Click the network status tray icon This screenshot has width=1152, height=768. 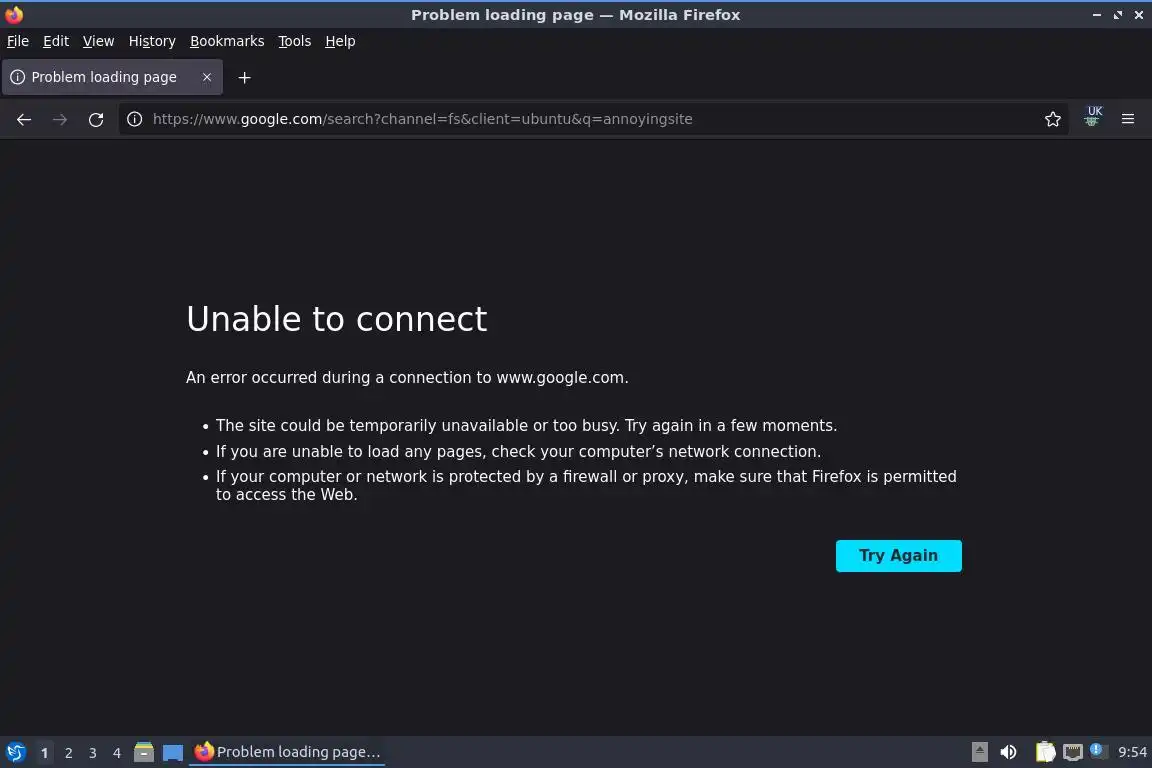point(1073,752)
